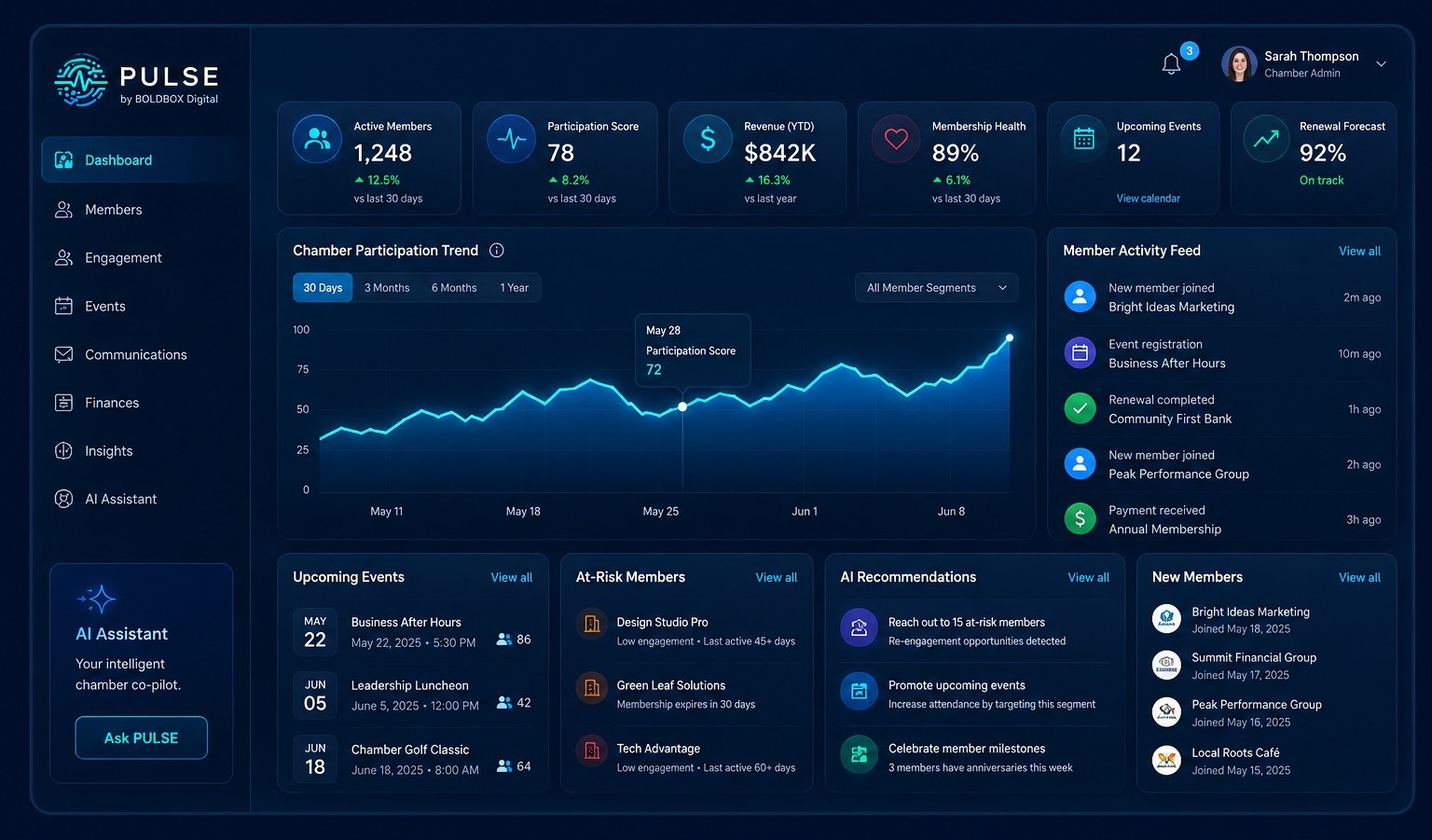Click the Renewal completed checkmark icon
1432x840 pixels.
[1080, 408]
